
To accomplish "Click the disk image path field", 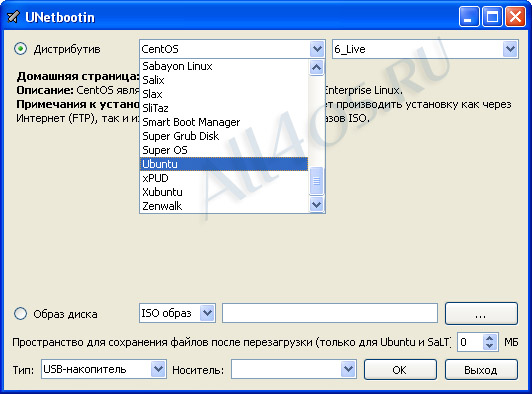I will pos(330,313).
